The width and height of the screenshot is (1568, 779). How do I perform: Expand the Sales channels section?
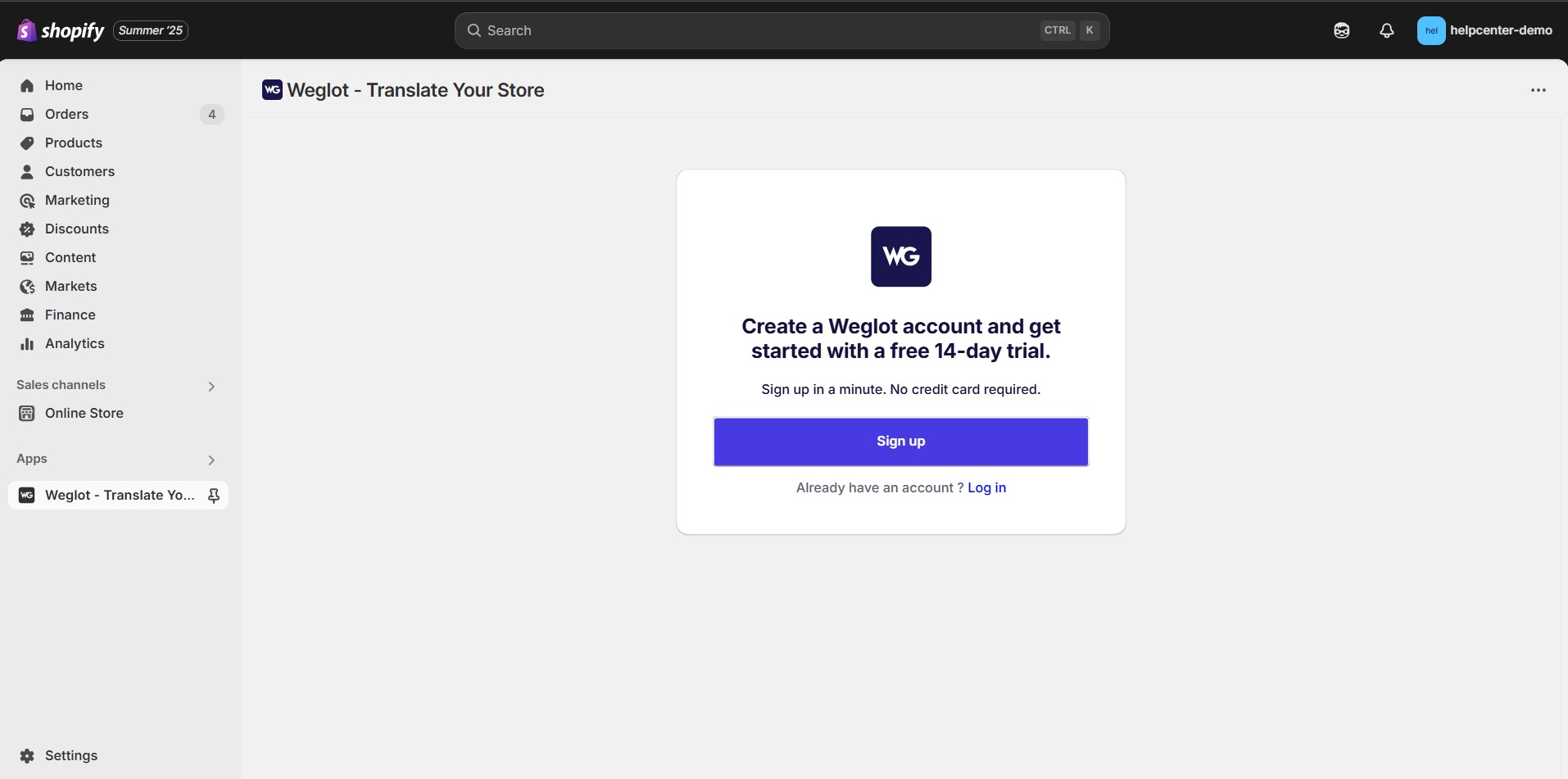pyautogui.click(x=211, y=385)
